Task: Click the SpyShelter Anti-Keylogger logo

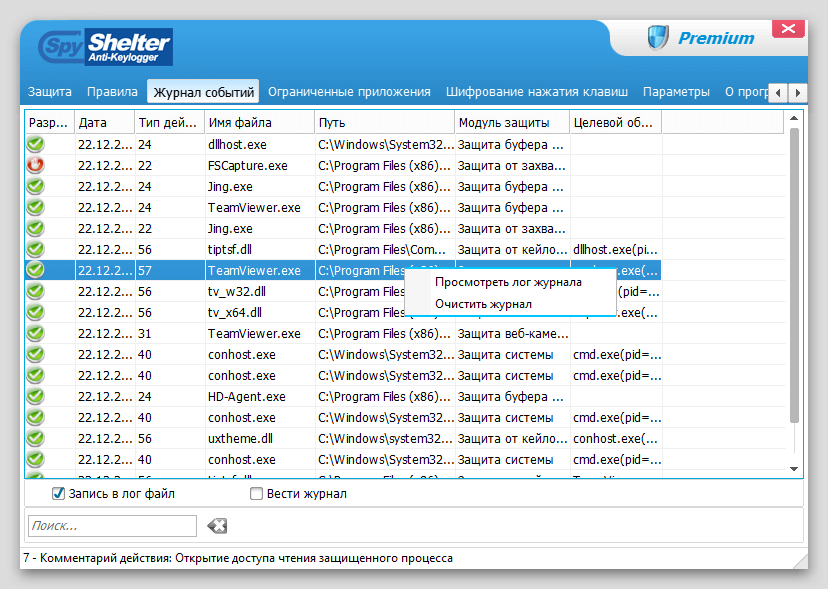Action: click(x=106, y=47)
